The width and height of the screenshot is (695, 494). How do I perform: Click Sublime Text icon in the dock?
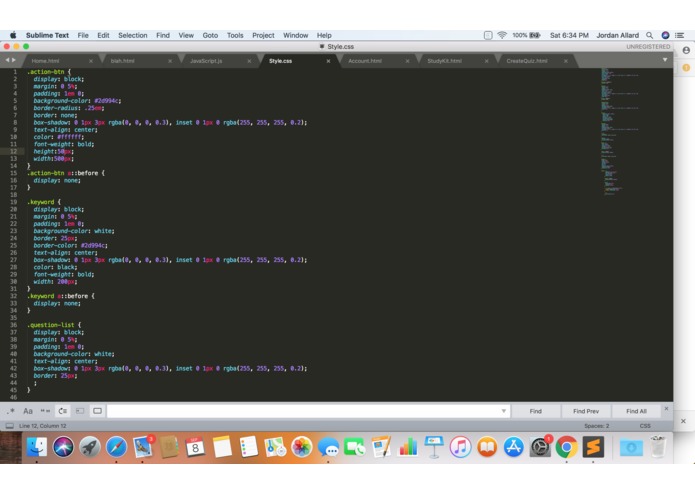tap(593, 447)
